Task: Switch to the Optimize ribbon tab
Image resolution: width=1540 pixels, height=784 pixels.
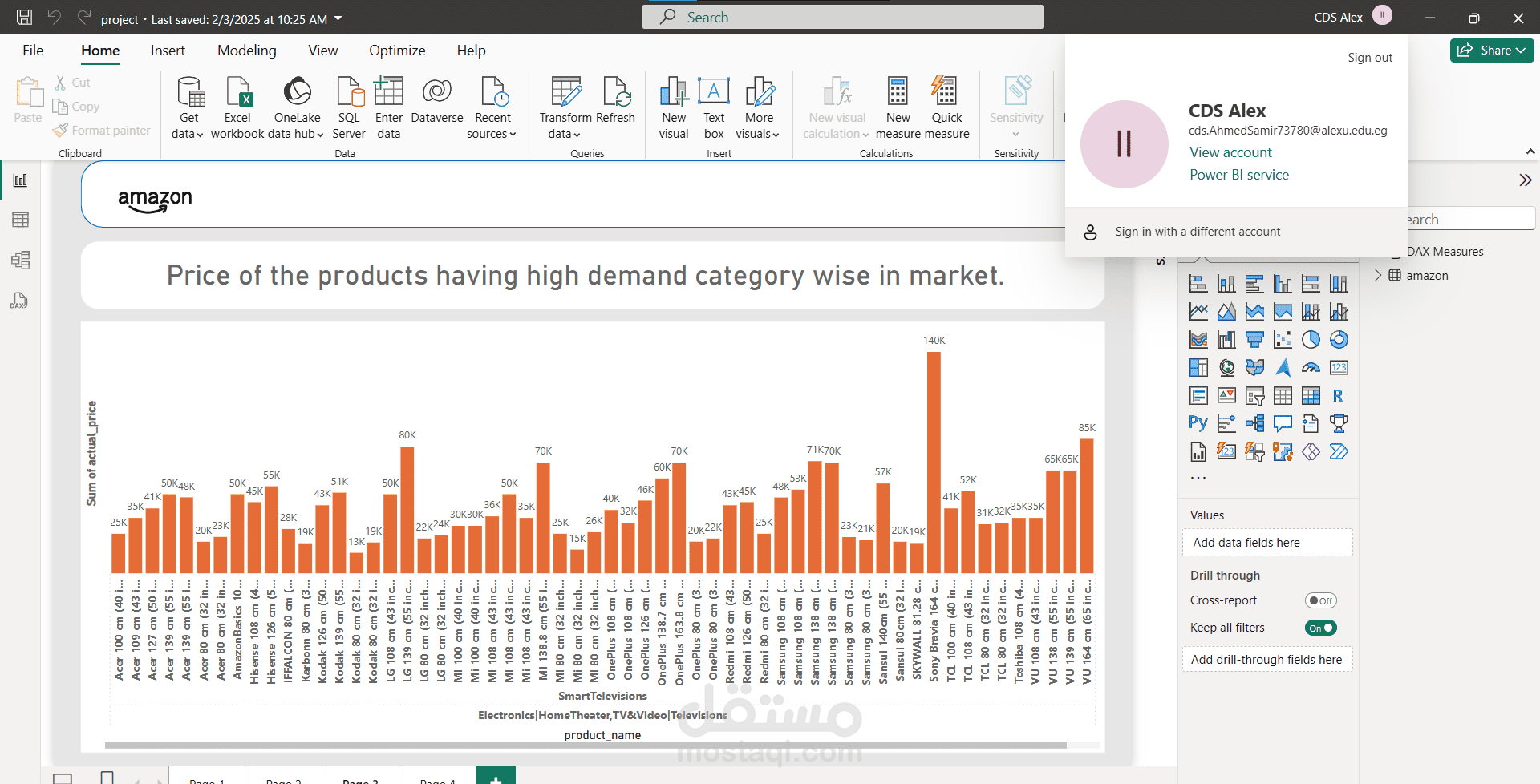Action: (397, 51)
